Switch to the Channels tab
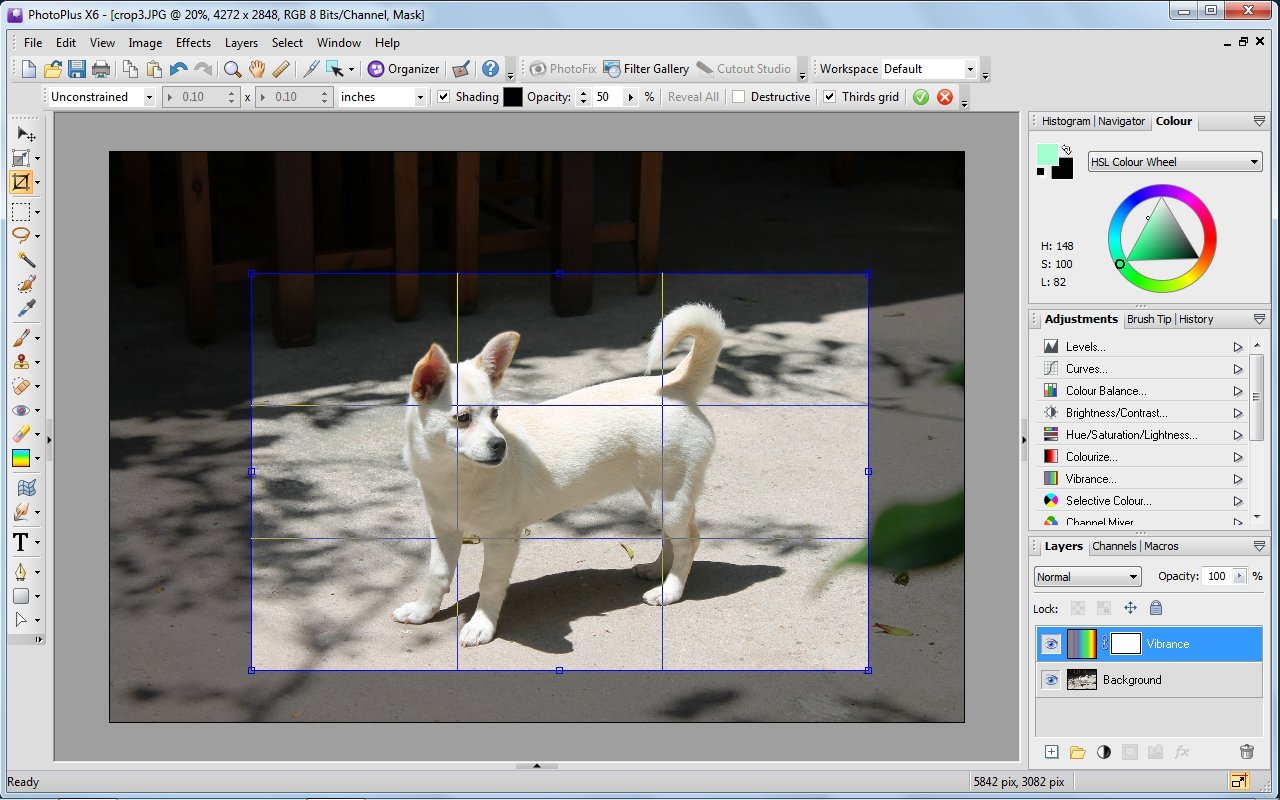 [1113, 546]
